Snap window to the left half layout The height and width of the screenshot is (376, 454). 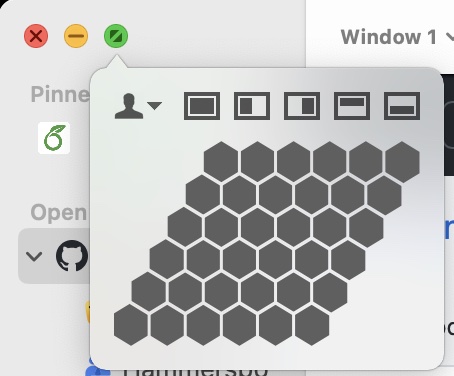pos(252,106)
